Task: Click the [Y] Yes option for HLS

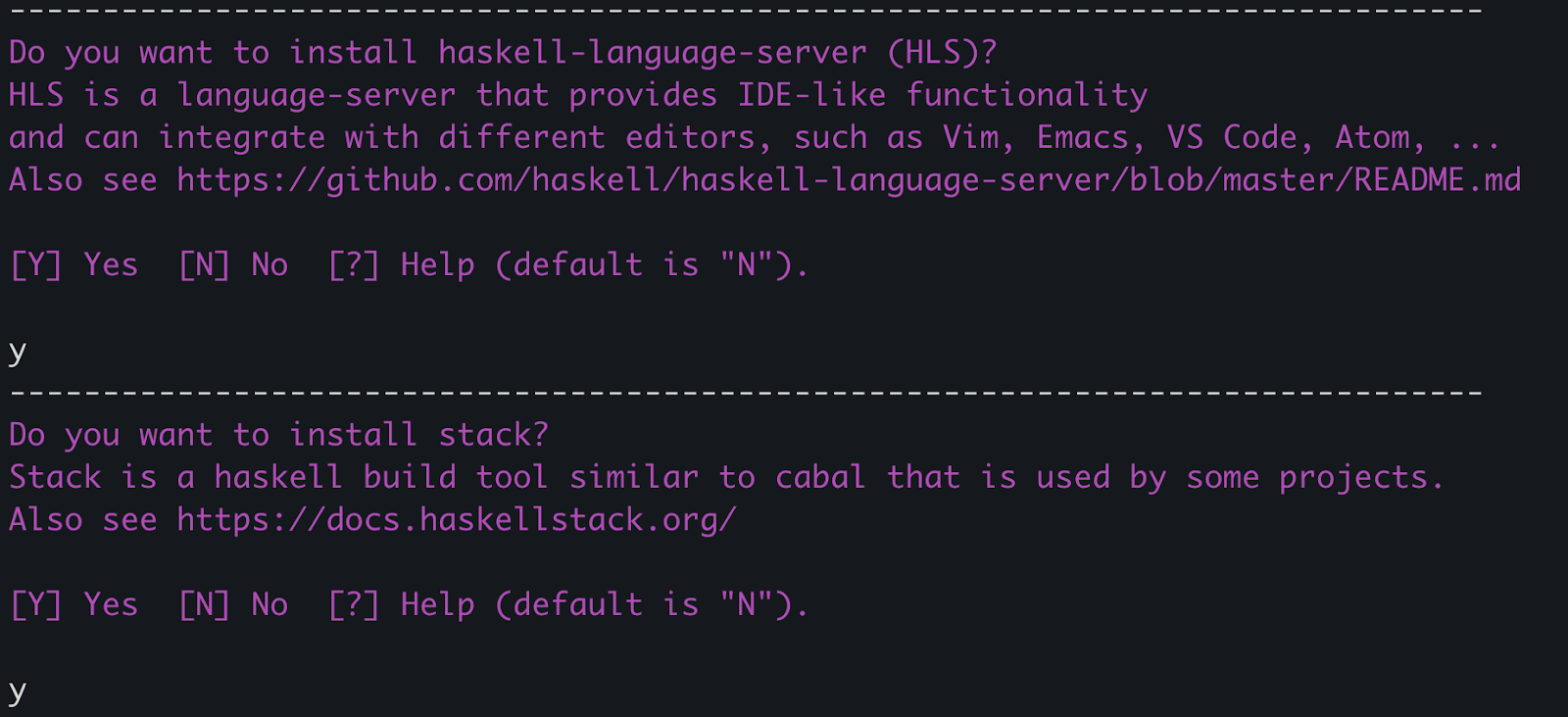Action: click(73, 265)
